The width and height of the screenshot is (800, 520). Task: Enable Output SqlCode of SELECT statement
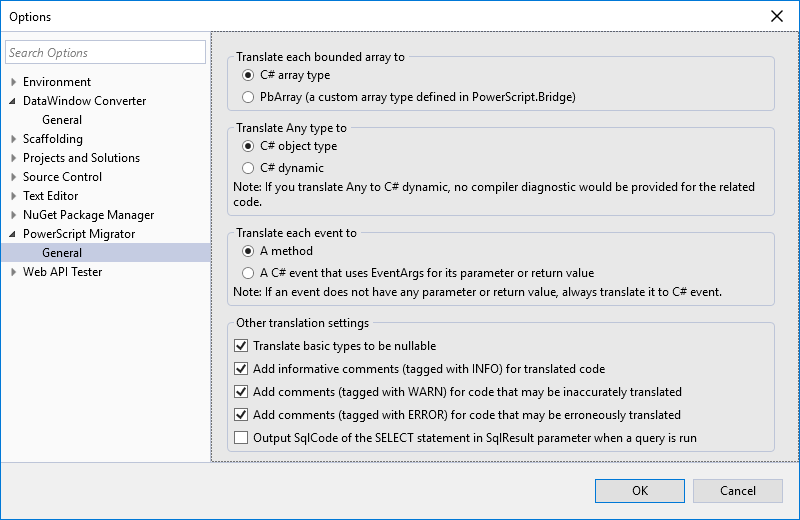(240, 438)
